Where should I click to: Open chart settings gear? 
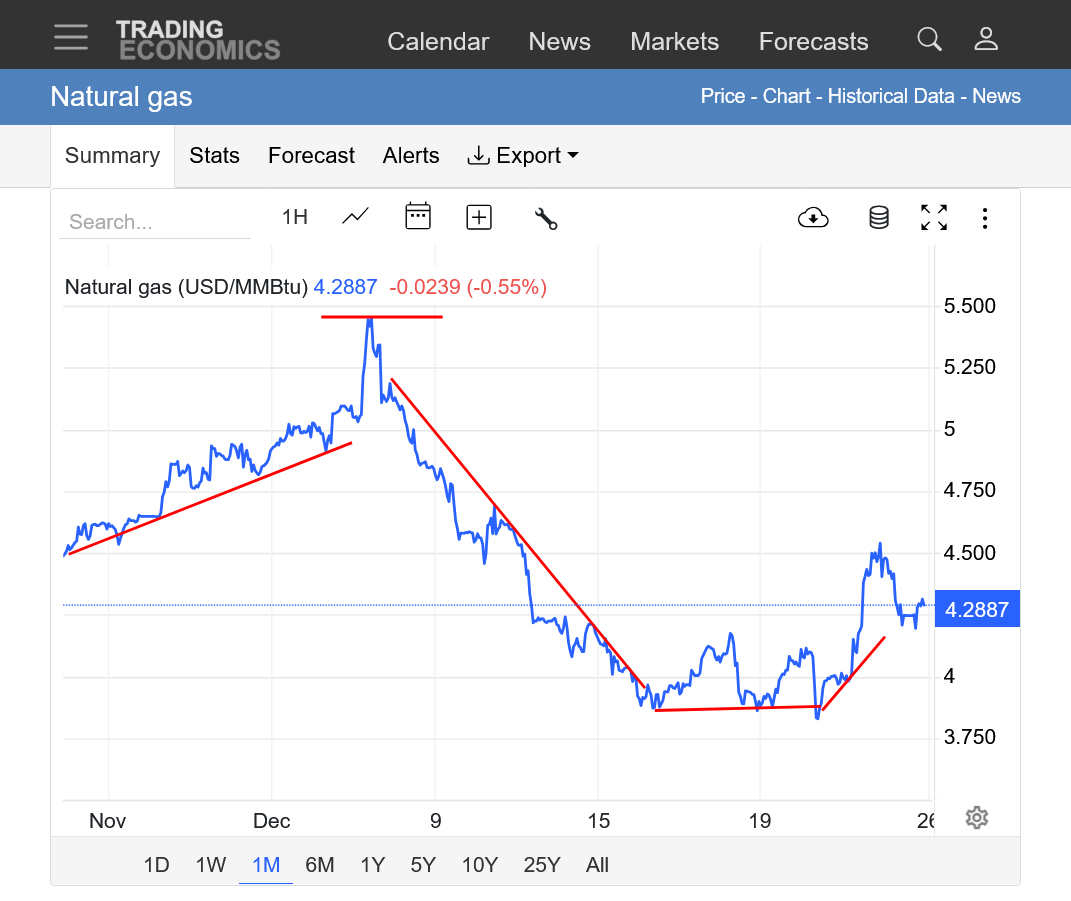pos(976,818)
